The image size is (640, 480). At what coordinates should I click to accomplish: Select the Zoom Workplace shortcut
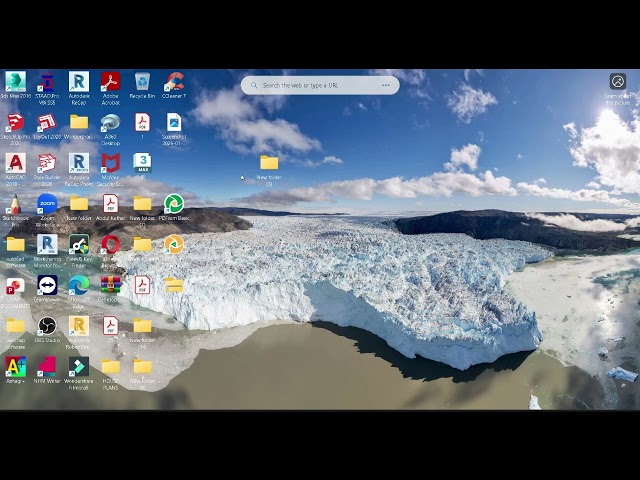click(47, 204)
